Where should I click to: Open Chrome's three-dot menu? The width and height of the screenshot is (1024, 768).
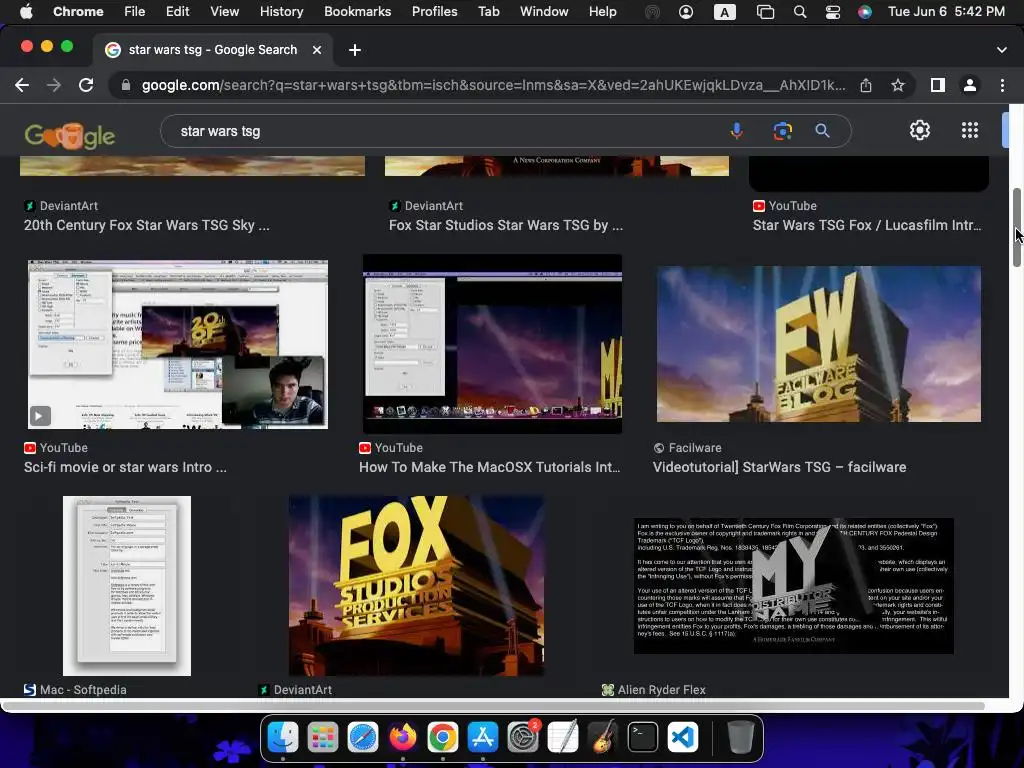1002,85
